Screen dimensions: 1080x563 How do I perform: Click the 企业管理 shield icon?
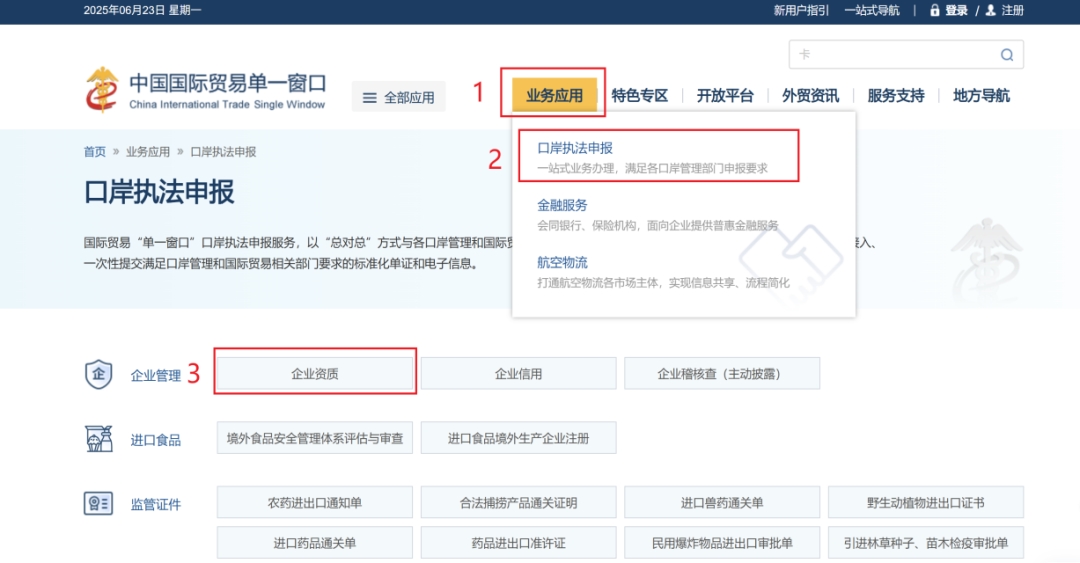pos(98,374)
